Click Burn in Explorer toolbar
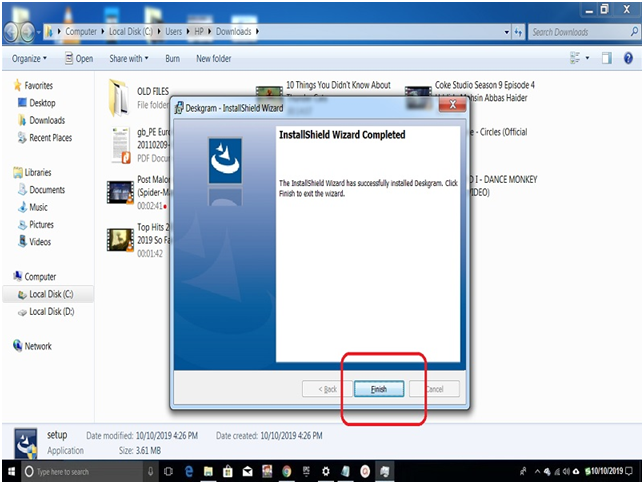The image size is (644, 484). pyautogui.click(x=172, y=59)
